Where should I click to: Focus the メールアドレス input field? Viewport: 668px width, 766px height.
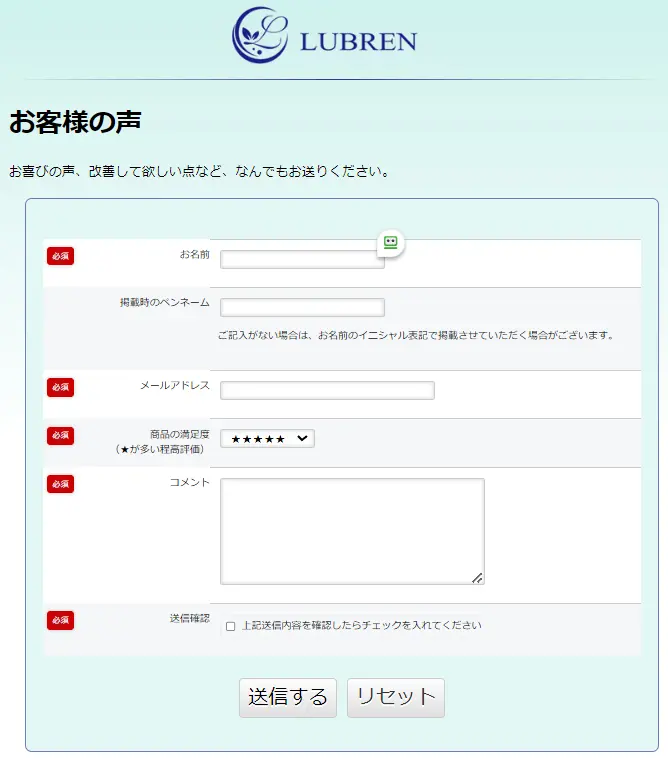point(327,390)
